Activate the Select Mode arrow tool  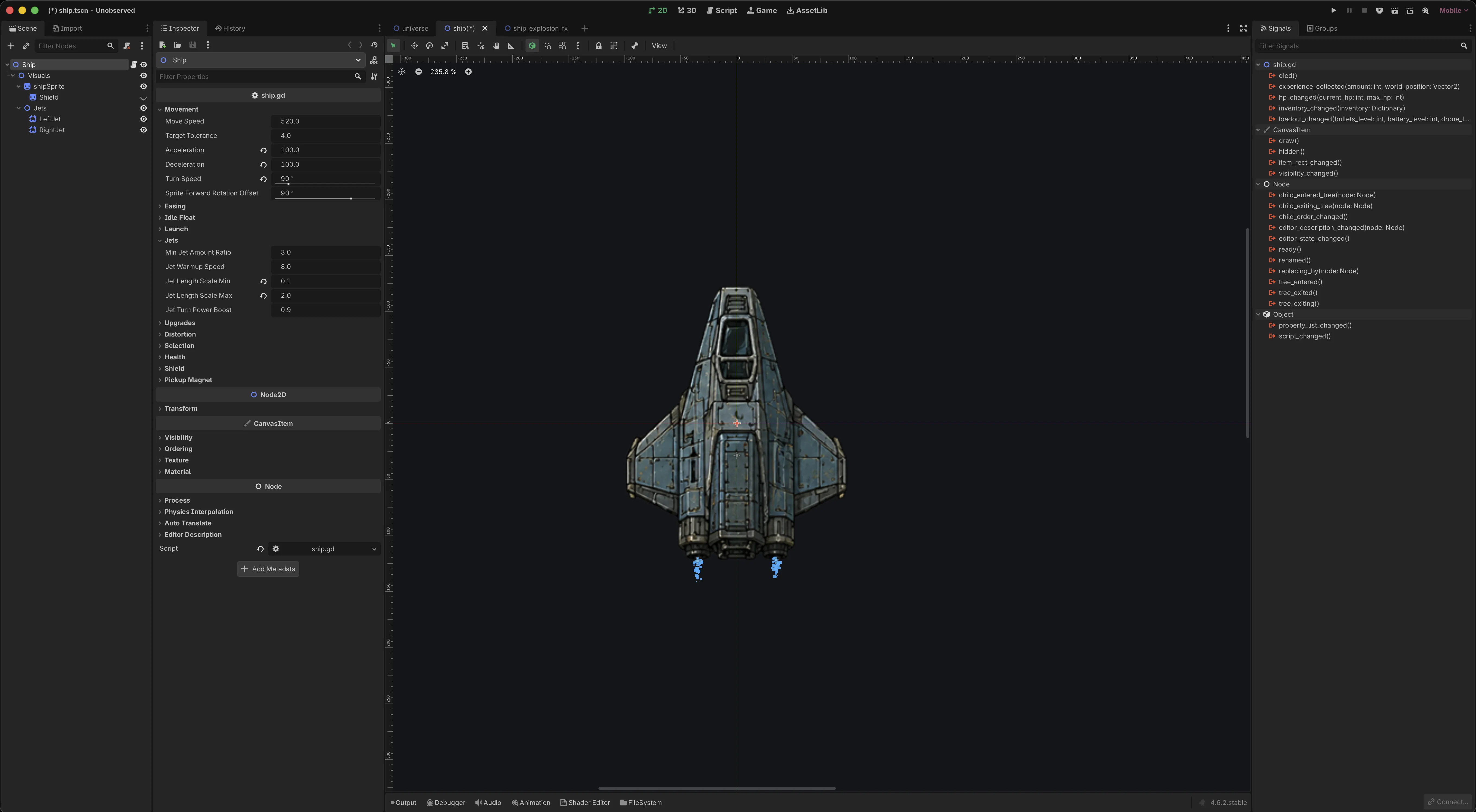[x=393, y=46]
